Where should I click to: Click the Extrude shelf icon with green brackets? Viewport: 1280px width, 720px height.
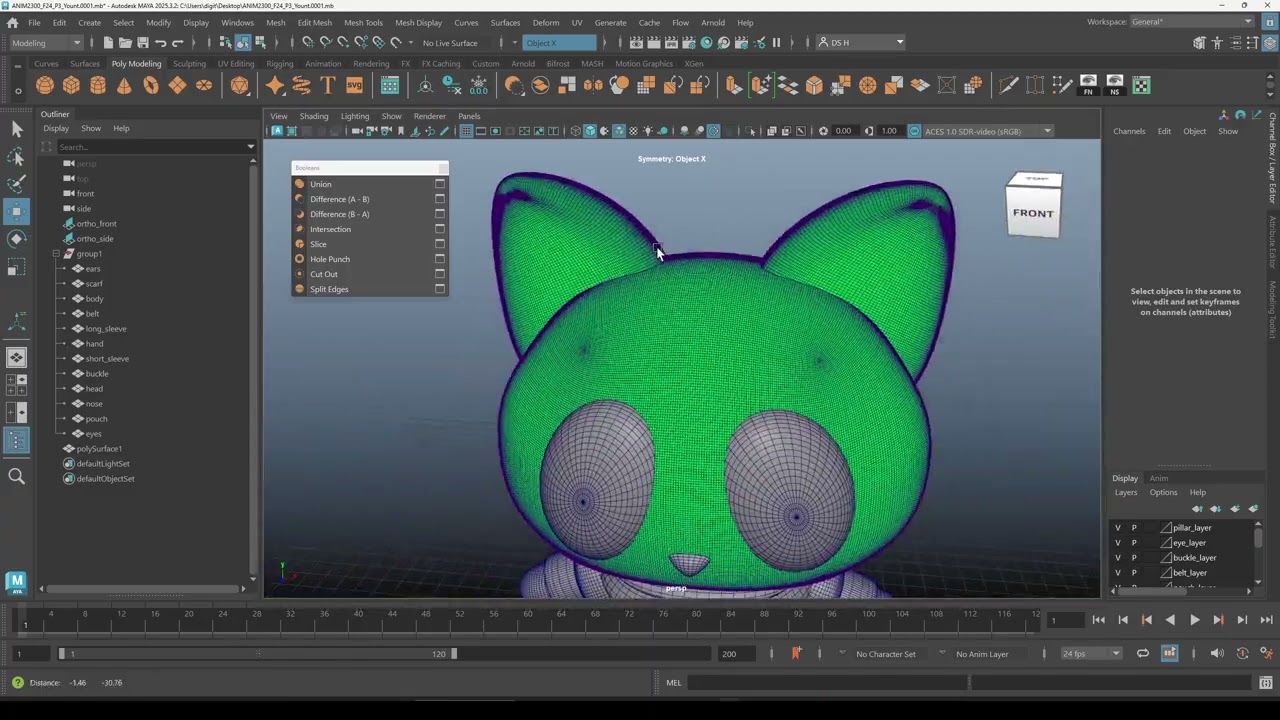[x=760, y=86]
